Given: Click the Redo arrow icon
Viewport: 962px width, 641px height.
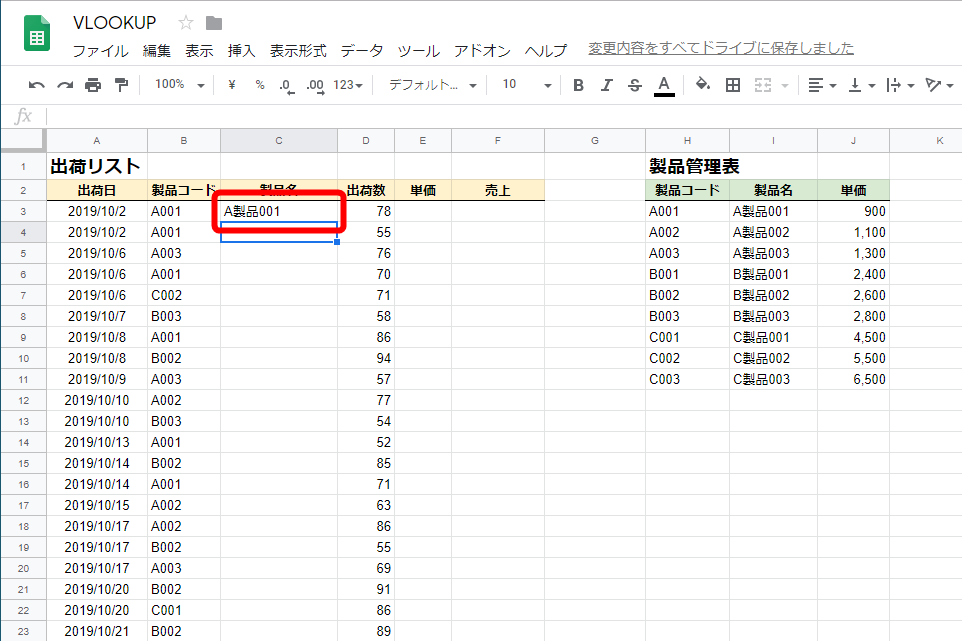Looking at the screenshot, I should 65,85.
